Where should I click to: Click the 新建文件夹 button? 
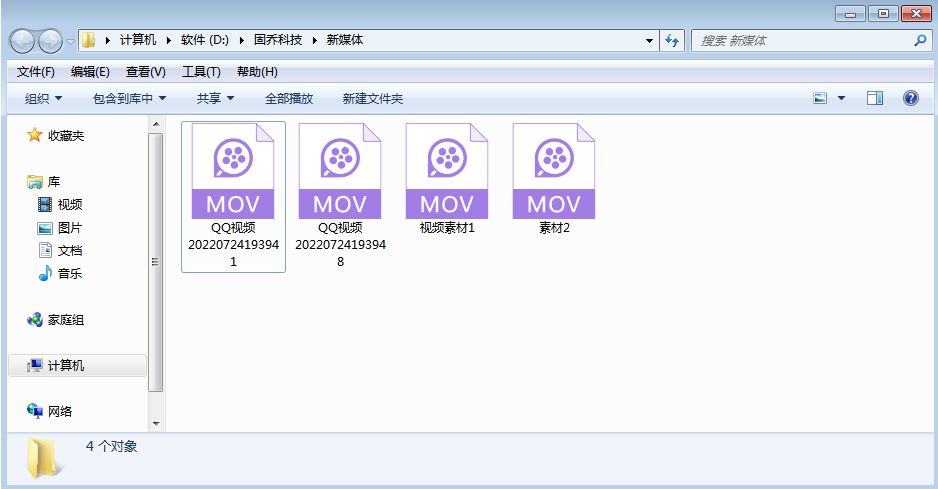click(373, 98)
